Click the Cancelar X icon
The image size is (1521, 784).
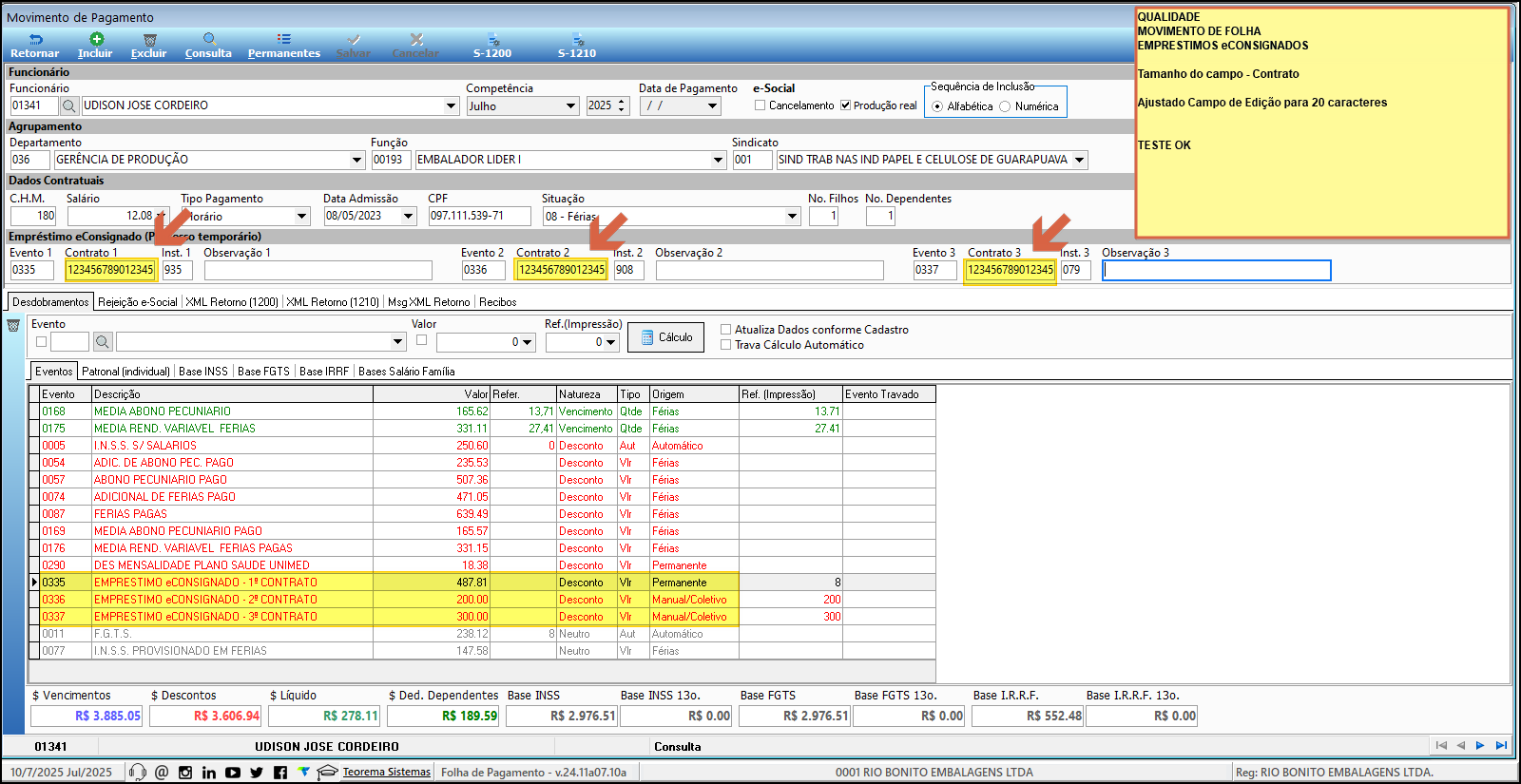tap(416, 39)
